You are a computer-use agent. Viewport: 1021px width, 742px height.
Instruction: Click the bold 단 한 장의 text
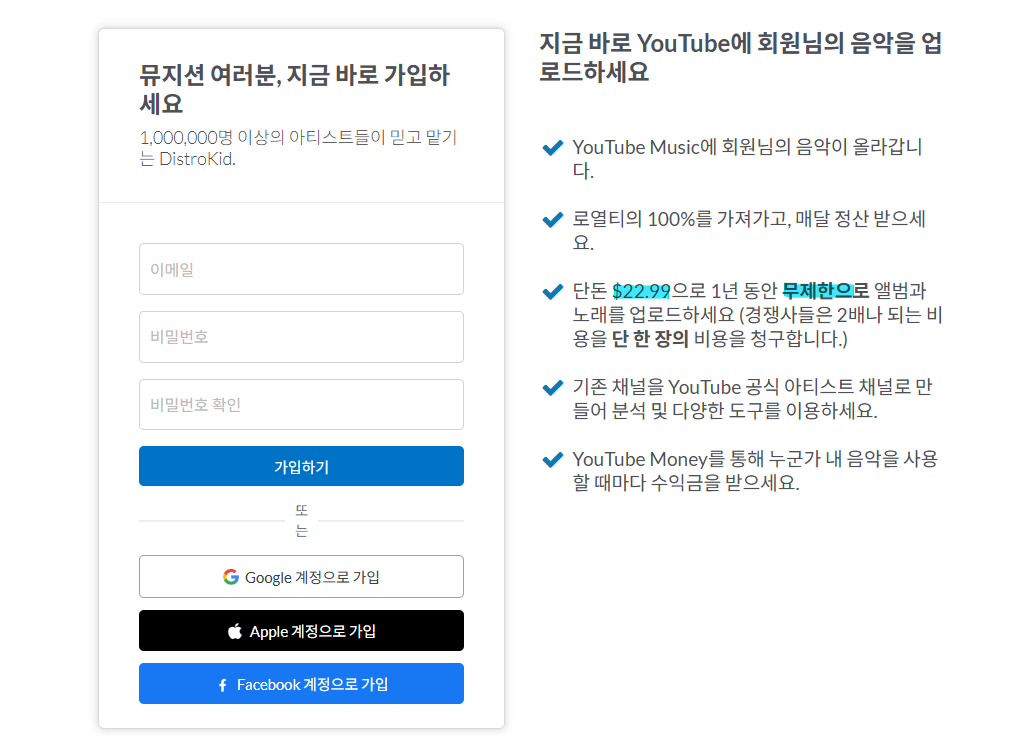click(650, 338)
